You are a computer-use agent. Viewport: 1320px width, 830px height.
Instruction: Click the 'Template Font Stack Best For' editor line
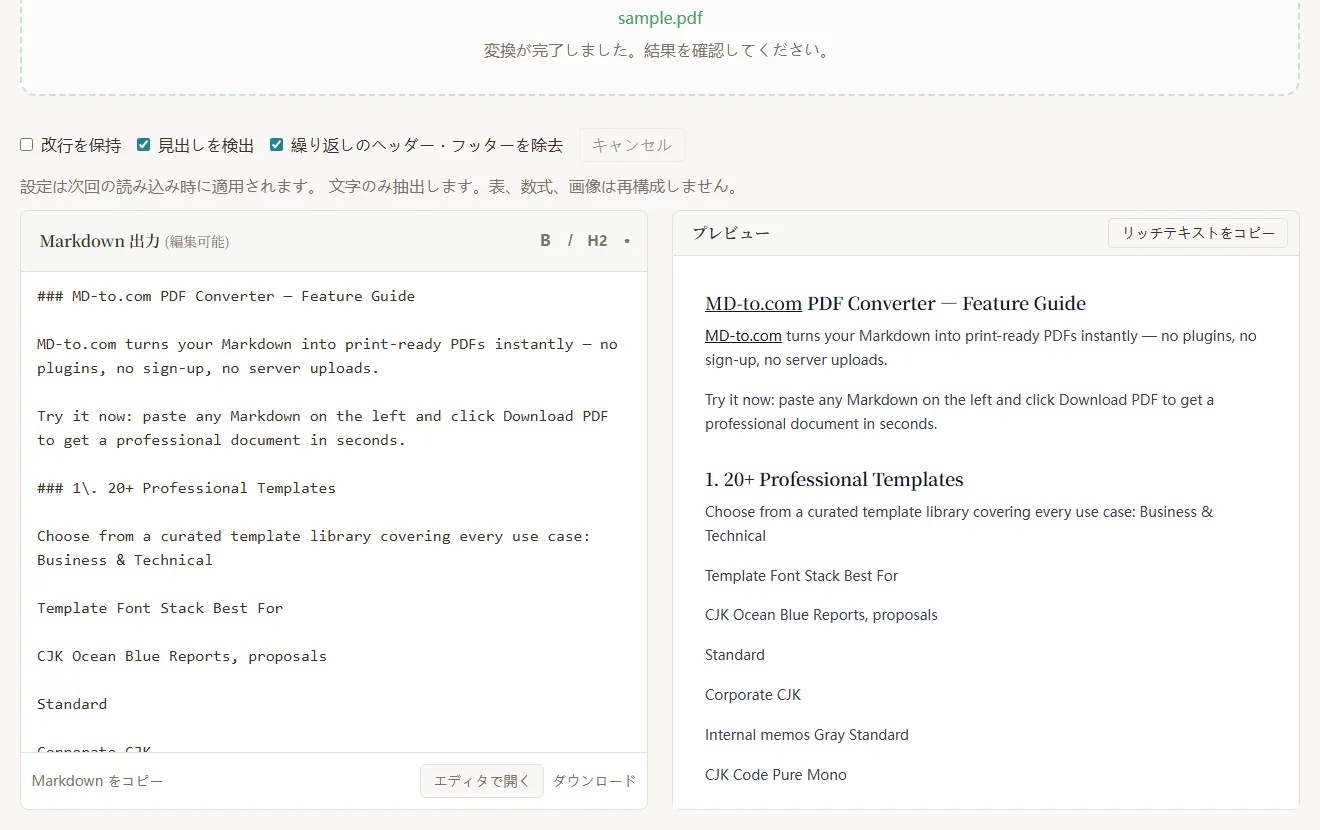(x=160, y=608)
